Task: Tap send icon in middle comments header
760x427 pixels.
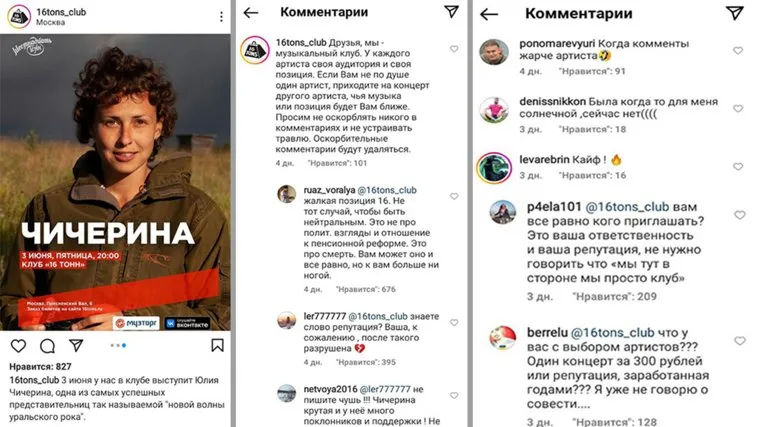Action: click(451, 12)
